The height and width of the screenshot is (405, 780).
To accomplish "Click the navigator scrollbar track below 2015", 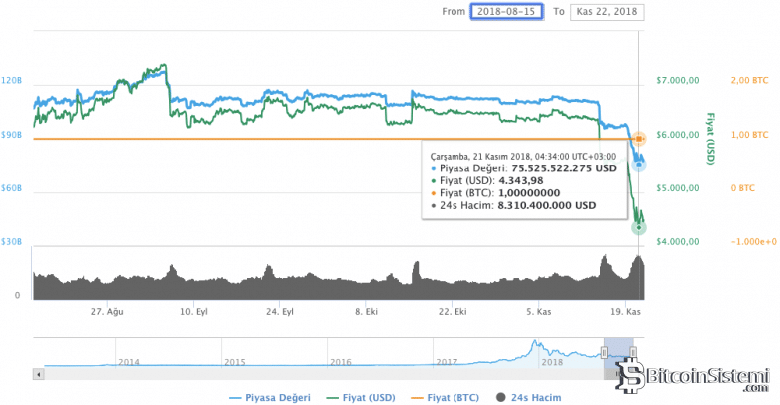I will 235,373.
